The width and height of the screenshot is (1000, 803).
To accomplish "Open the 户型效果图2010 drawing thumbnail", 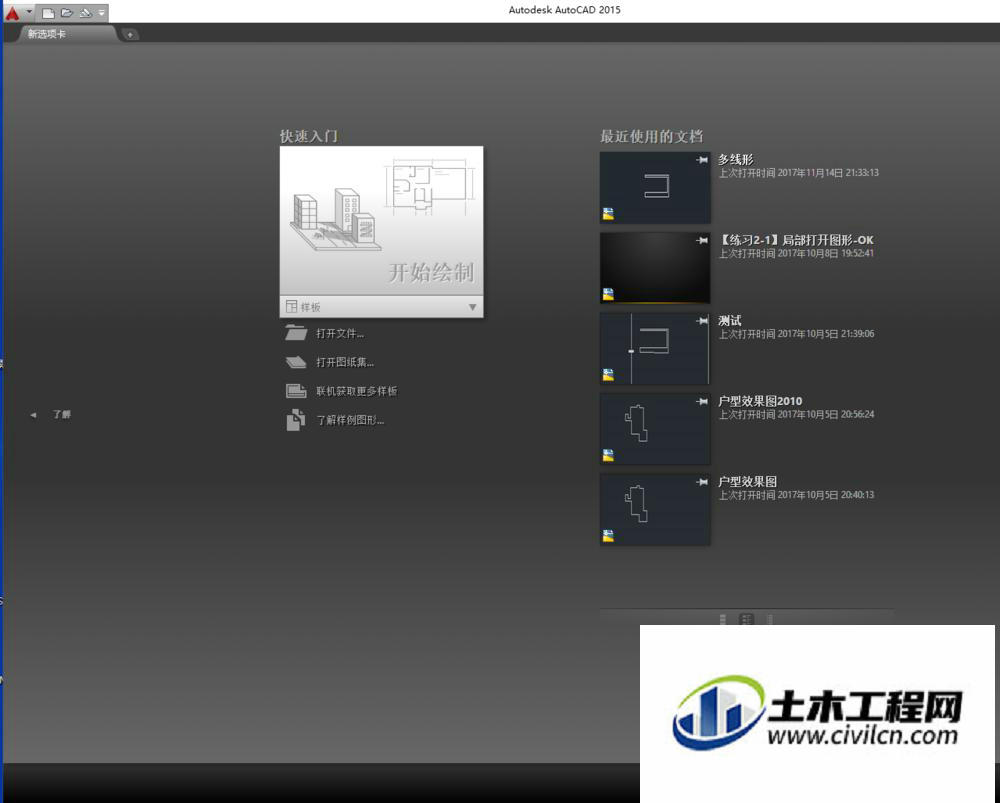I will [x=655, y=429].
